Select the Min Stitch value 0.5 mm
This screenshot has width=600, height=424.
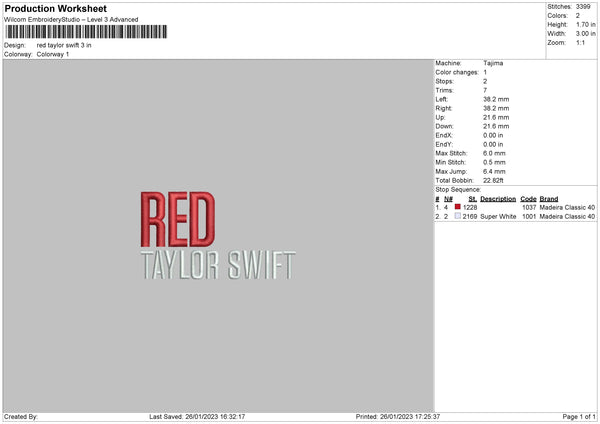click(x=494, y=162)
